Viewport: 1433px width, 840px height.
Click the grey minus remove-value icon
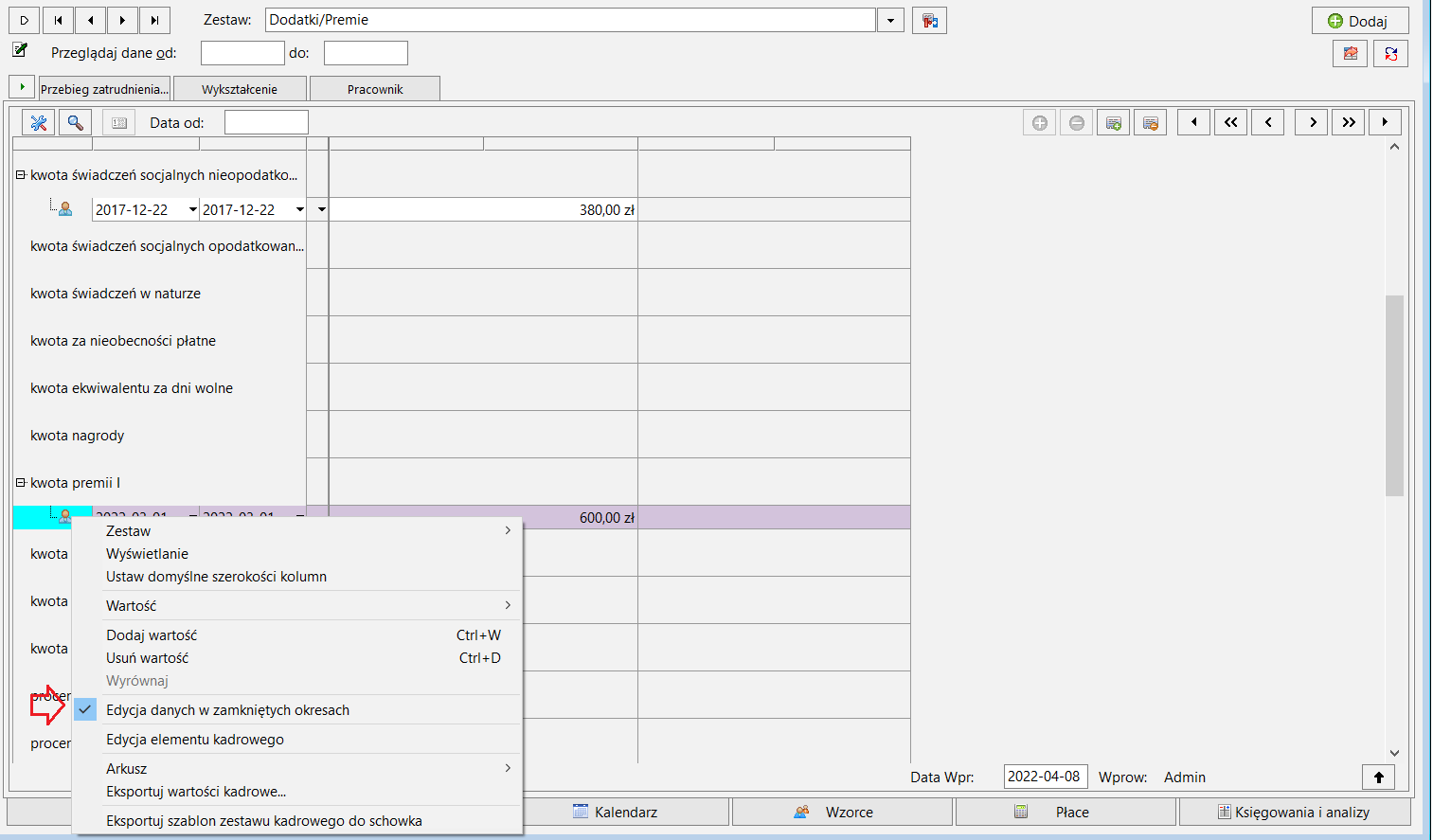(1077, 123)
